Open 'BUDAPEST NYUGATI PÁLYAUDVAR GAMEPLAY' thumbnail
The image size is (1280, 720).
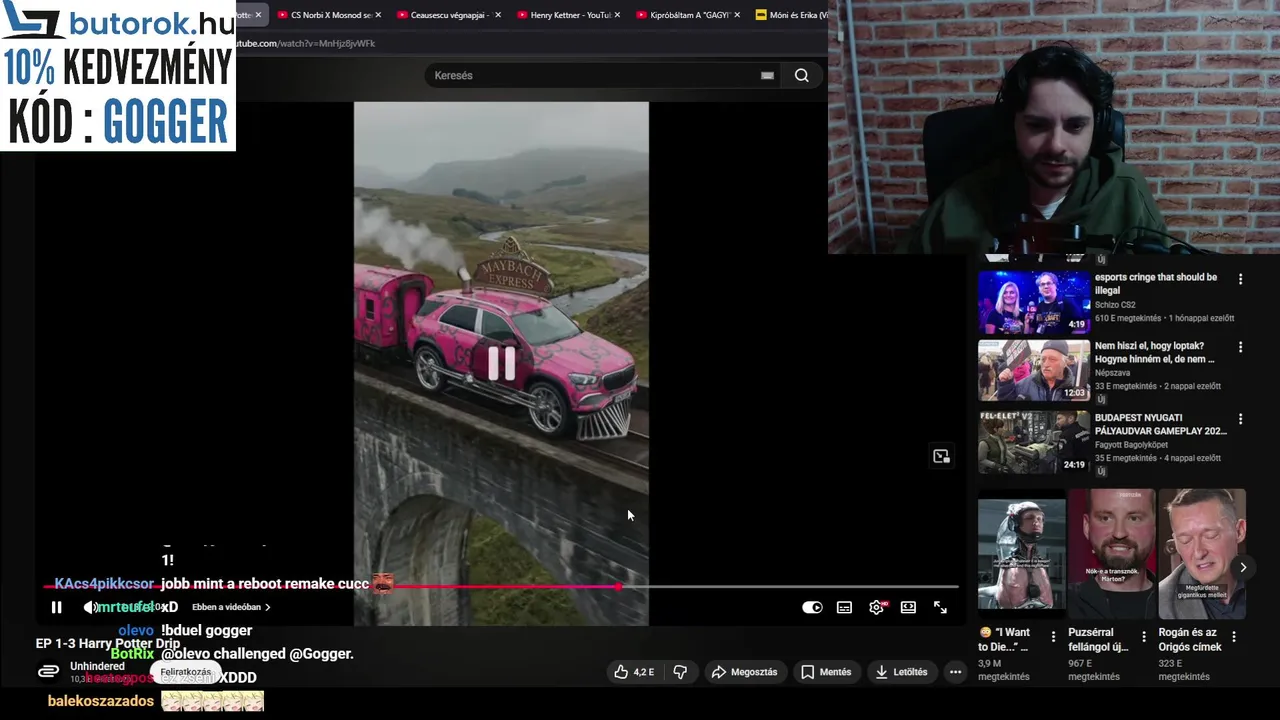pyautogui.click(x=1034, y=441)
